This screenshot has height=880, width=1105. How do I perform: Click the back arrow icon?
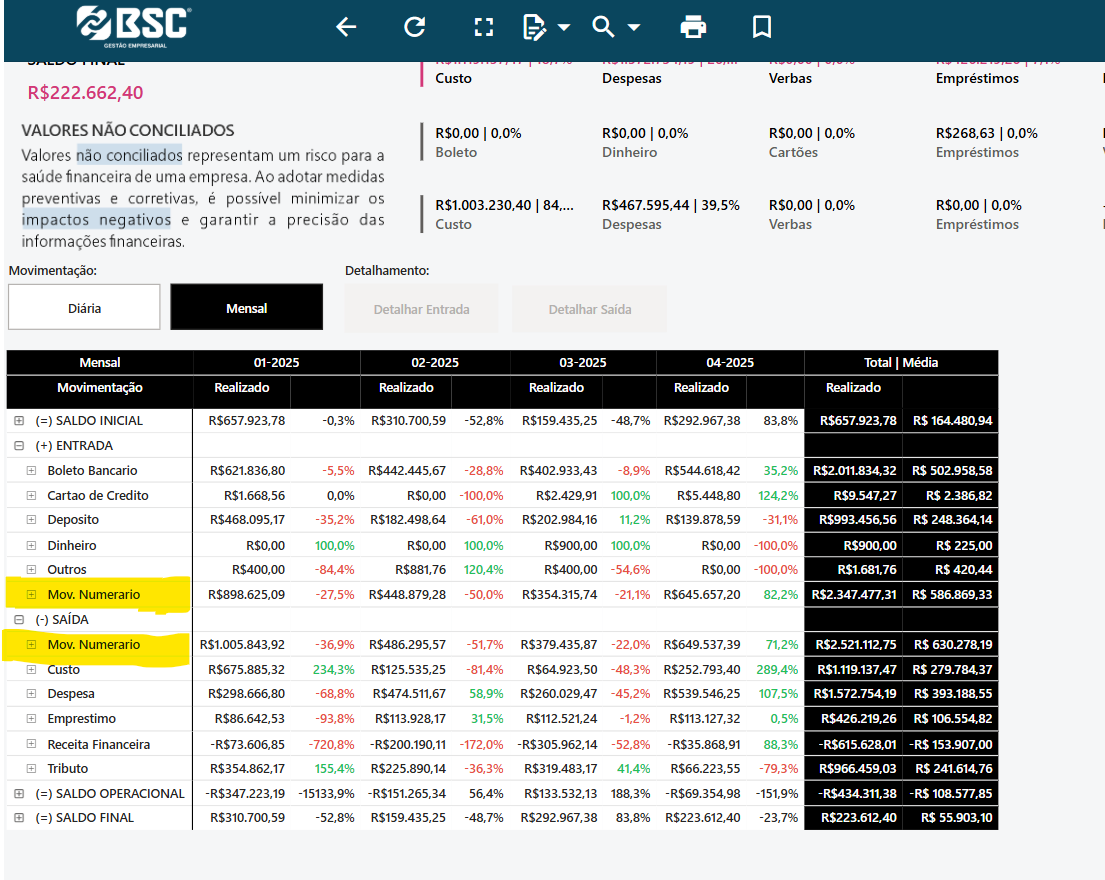tap(345, 27)
